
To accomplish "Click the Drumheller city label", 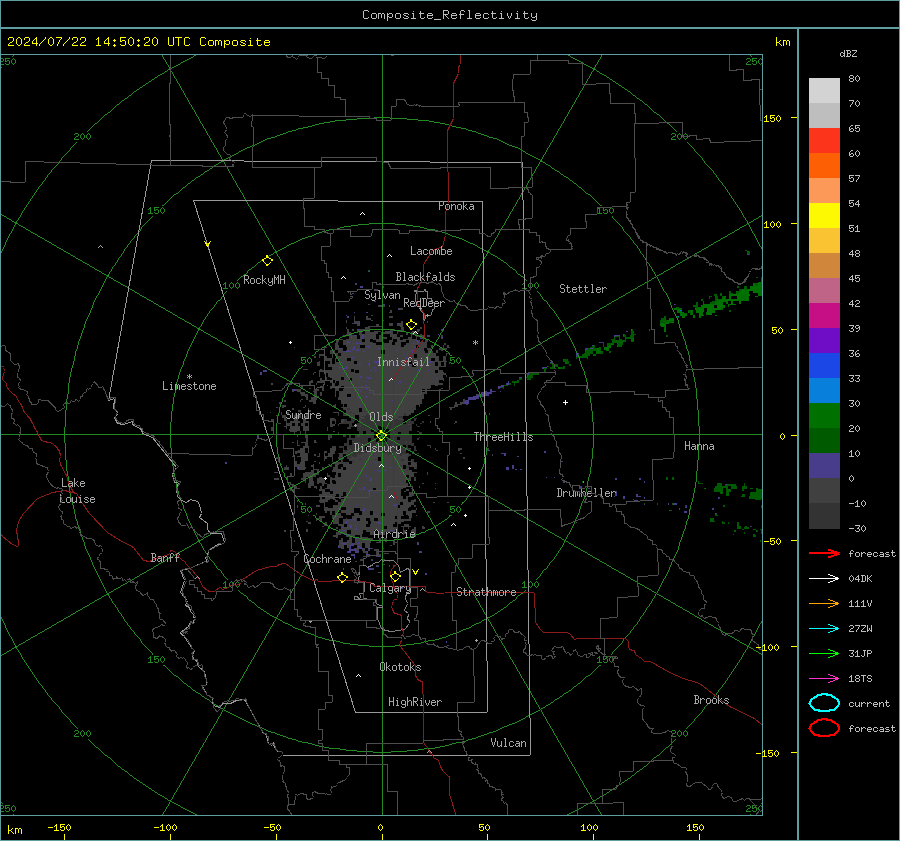I will [x=586, y=493].
